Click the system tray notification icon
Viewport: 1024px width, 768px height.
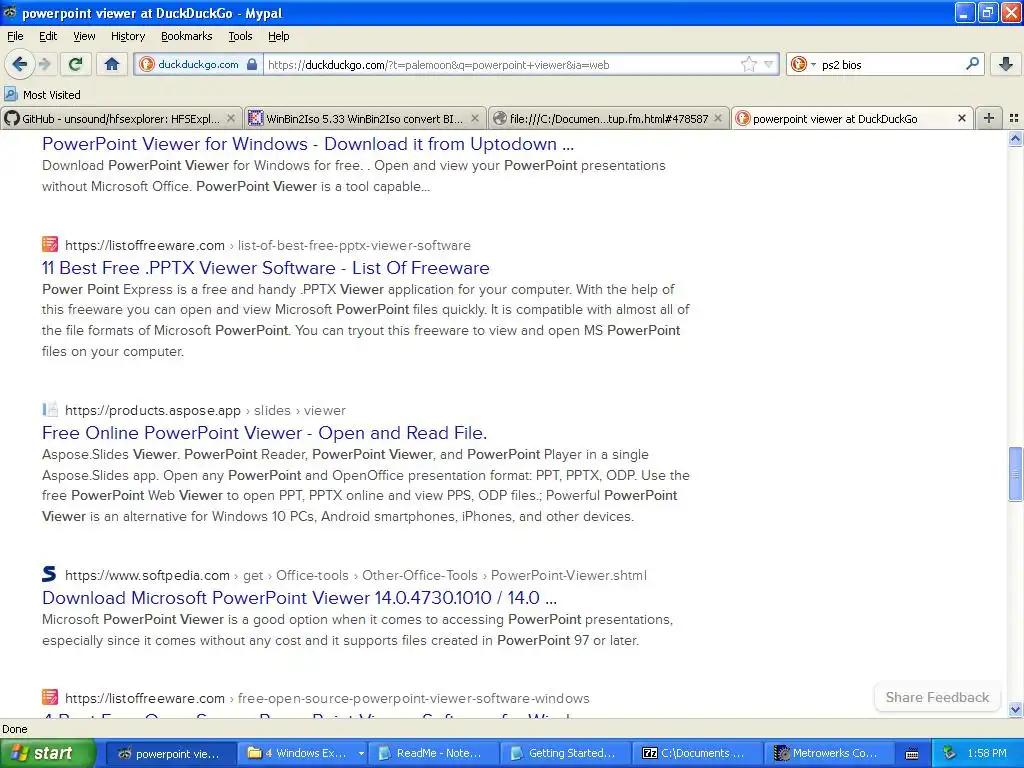coord(950,754)
